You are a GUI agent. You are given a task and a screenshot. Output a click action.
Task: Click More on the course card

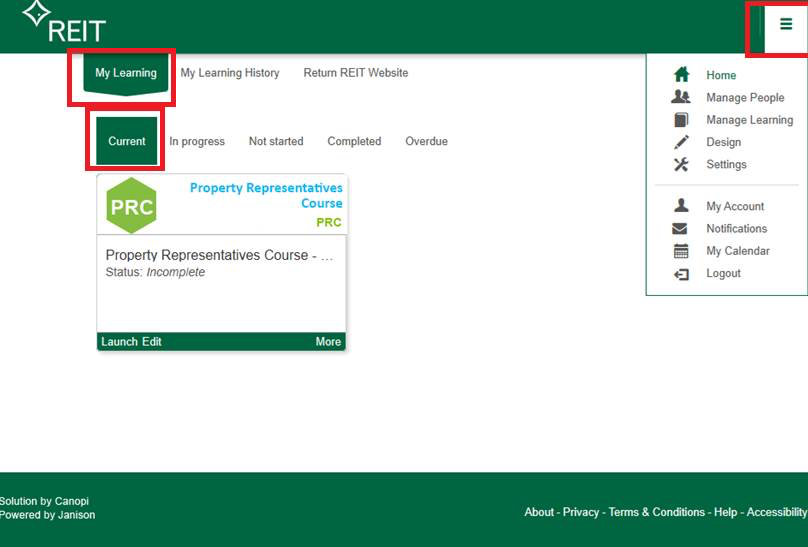click(328, 341)
